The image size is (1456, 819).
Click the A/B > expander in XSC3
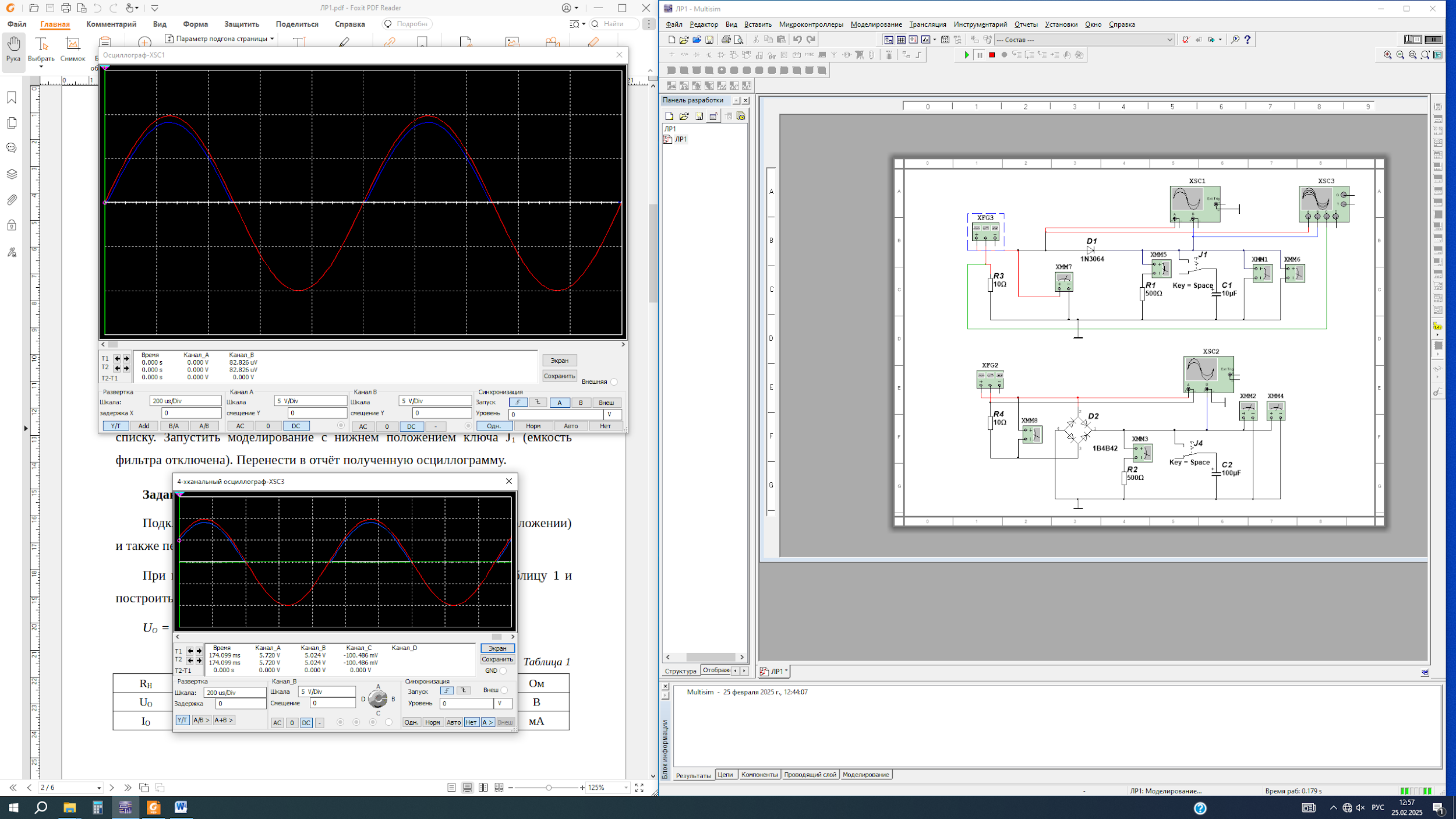click(x=201, y=721)
